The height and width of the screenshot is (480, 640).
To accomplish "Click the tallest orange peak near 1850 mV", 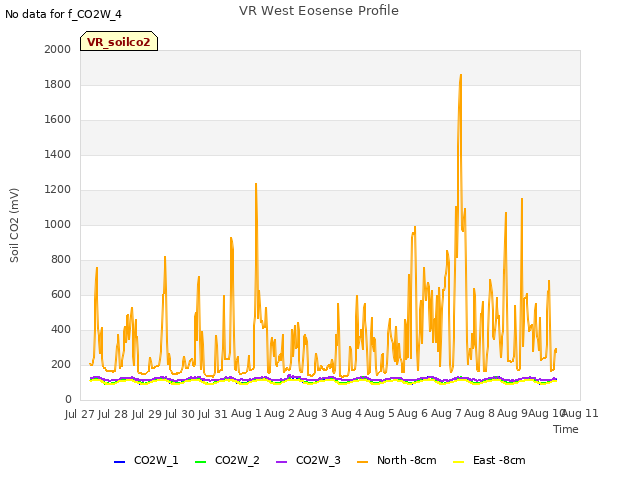I will (x=461, y=76).
